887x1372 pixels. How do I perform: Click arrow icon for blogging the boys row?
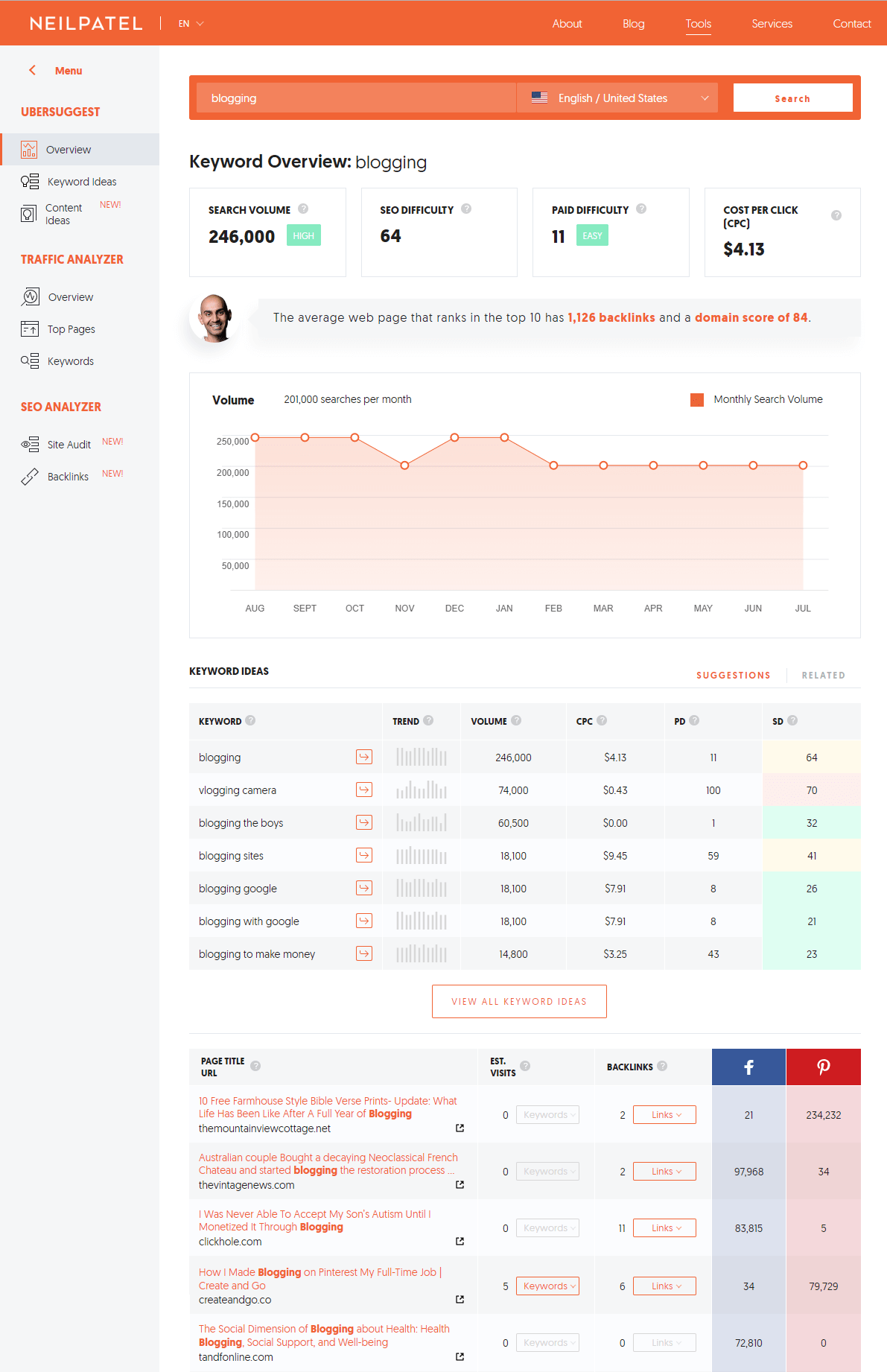point(364,822)
